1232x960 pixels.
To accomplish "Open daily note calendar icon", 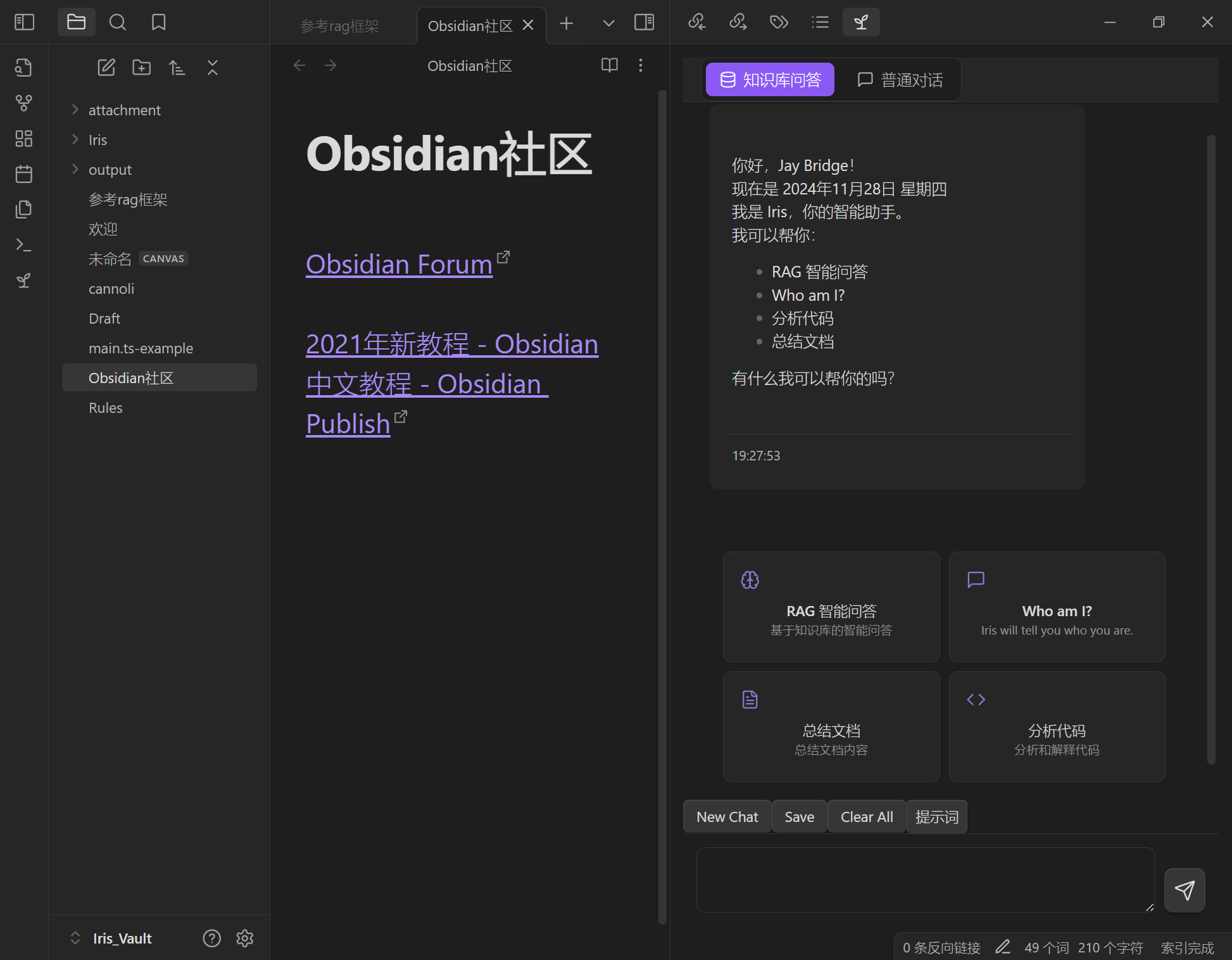I will click(24, 174).
